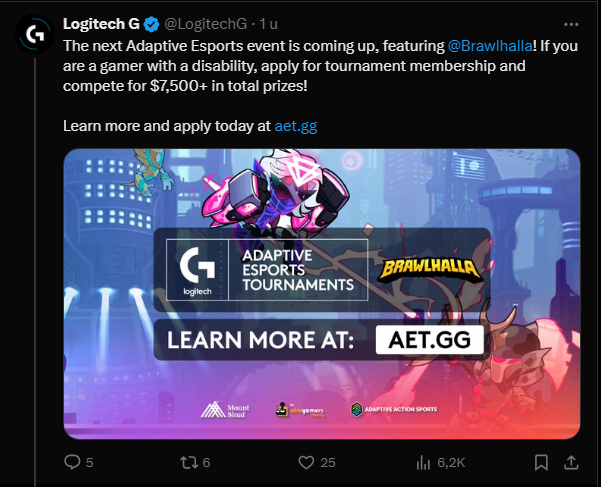Click the Logitech G display name

pos(101,24)
